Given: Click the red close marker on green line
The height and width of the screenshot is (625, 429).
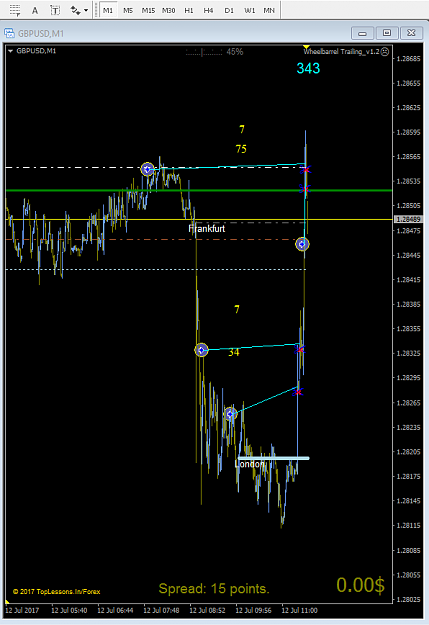Looking at the screenshot, I should [305, 188].
